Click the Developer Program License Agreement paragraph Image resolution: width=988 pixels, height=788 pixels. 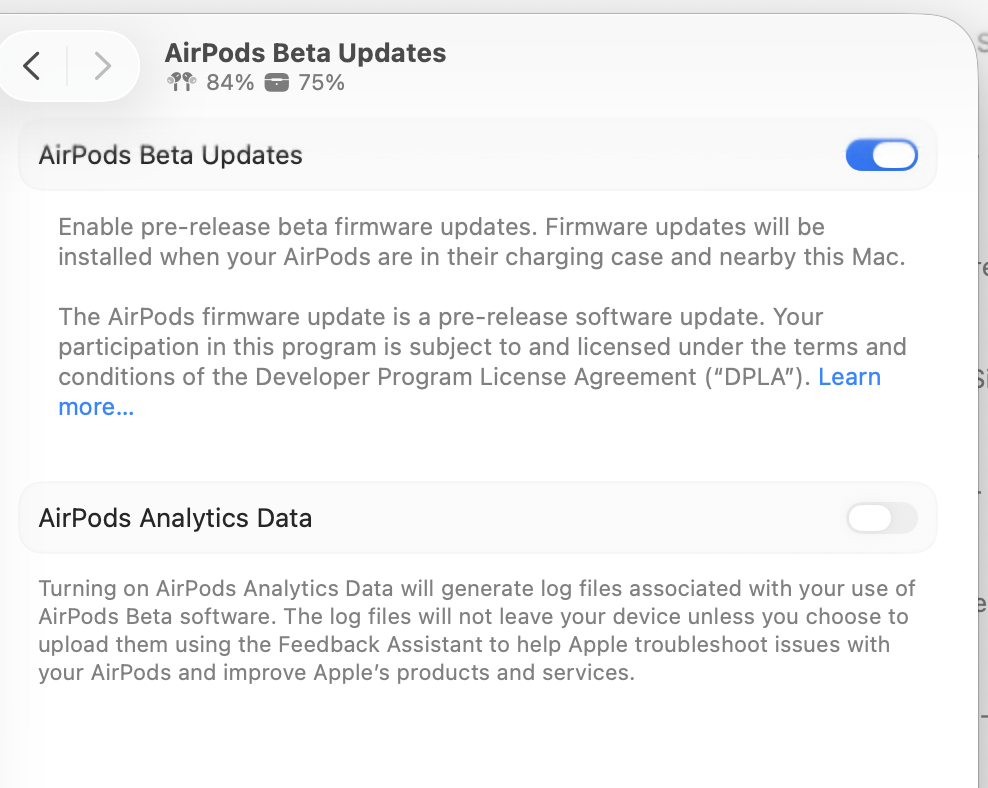tap(482, 362)
